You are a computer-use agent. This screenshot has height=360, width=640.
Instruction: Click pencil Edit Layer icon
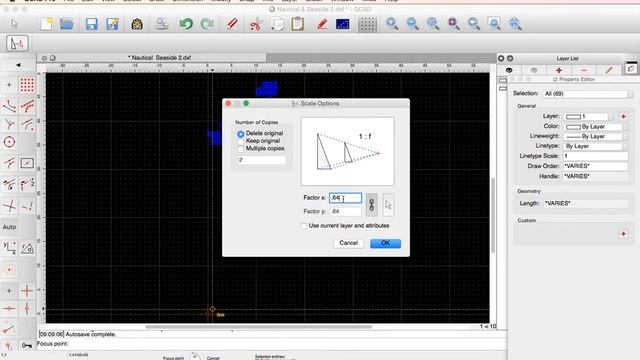pos(609,70)
